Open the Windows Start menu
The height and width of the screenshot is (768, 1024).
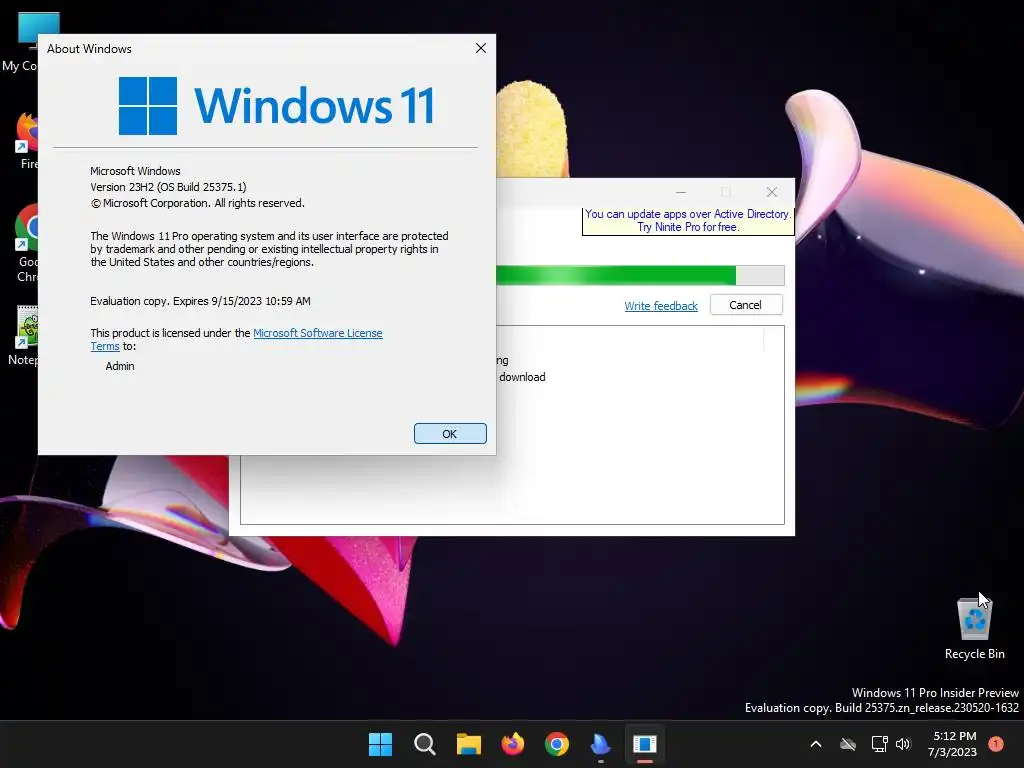(380, 744)
